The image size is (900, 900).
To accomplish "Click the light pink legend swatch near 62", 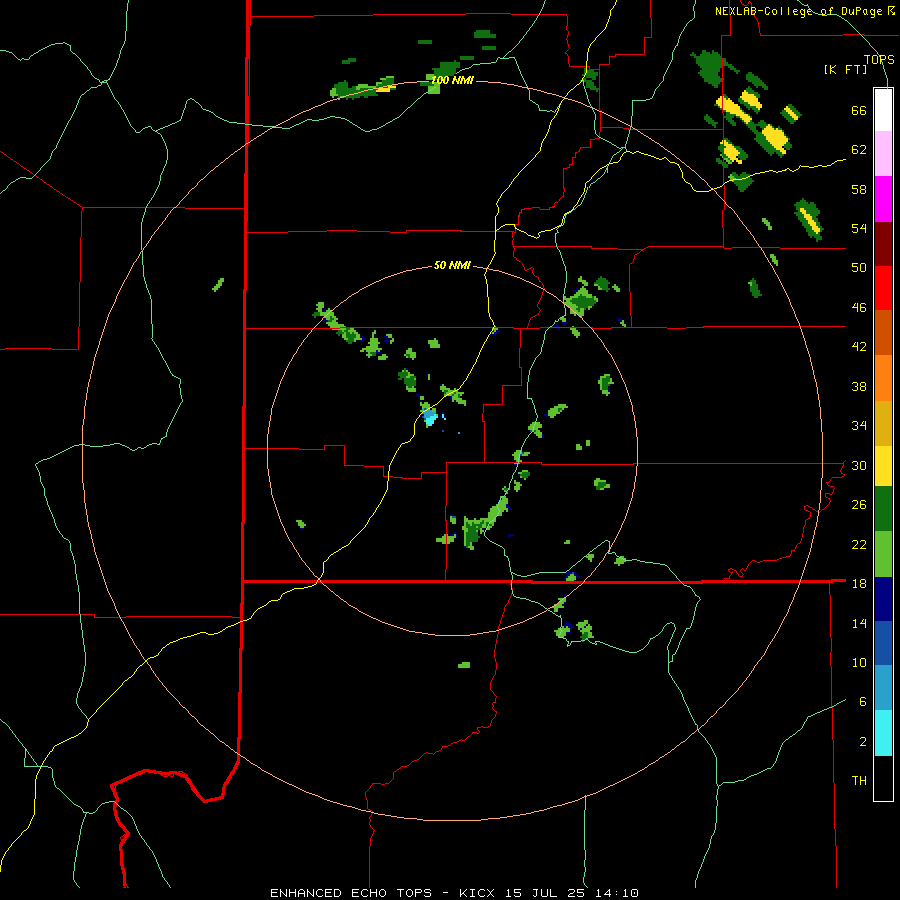I will 883,153.
